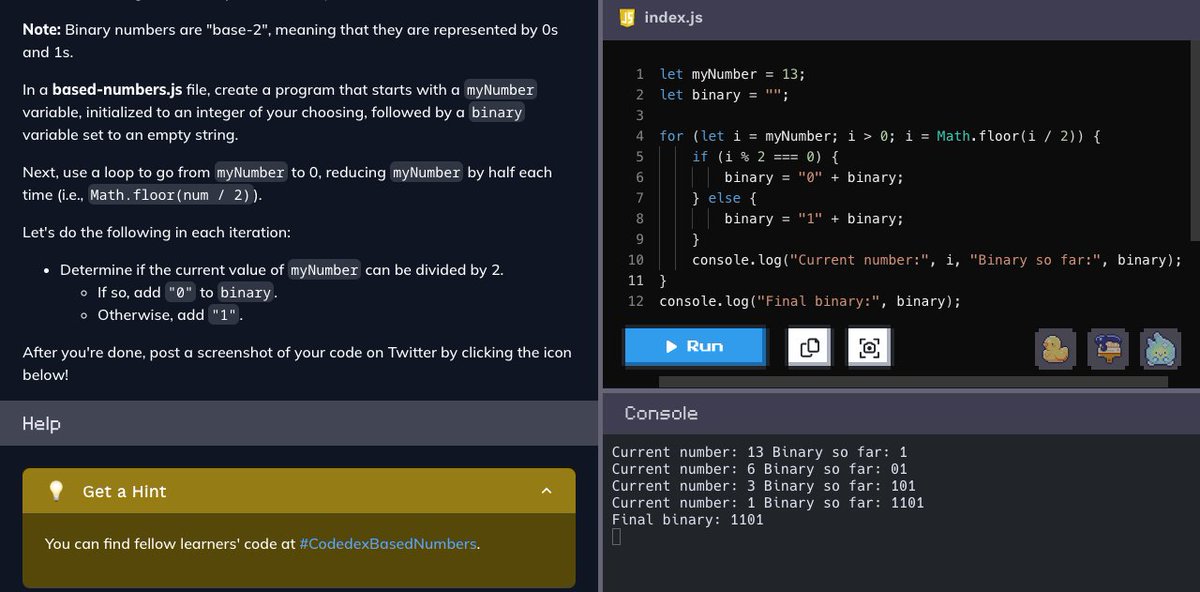
Task: Collapse the Get a Hint panel
Action: pos(546,490)
